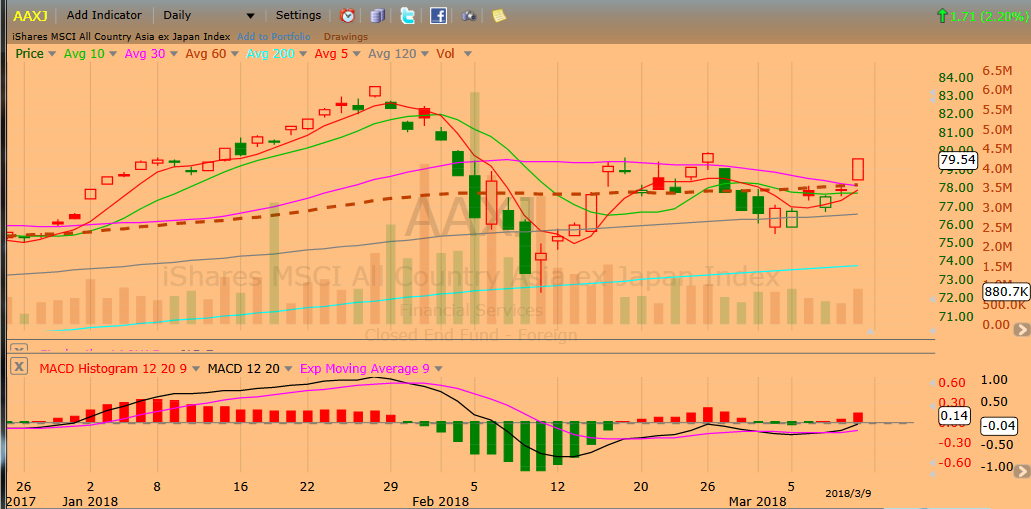Click the green up-arrow price change indicator

[x=940, y=15]
